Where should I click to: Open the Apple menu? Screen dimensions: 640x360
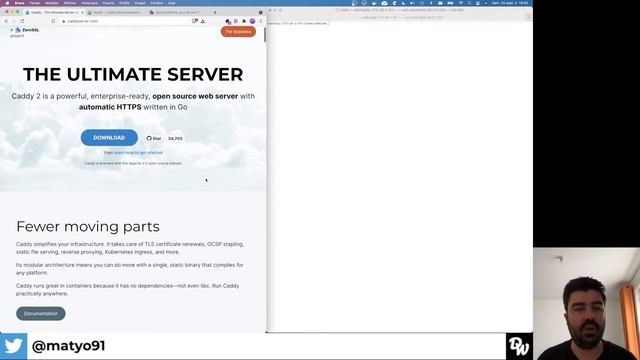pos(7,3)
